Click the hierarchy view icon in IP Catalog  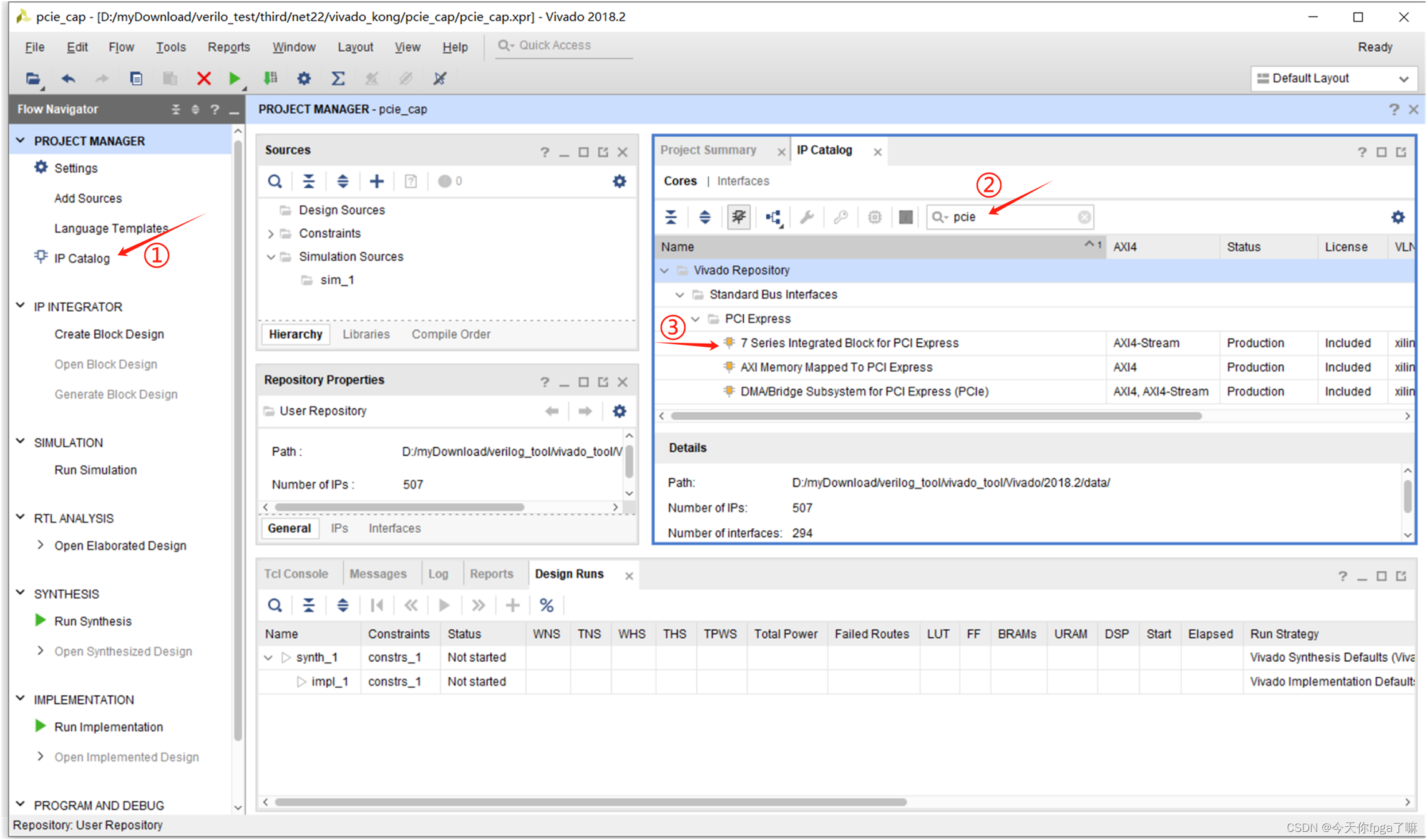pos(773,217)
